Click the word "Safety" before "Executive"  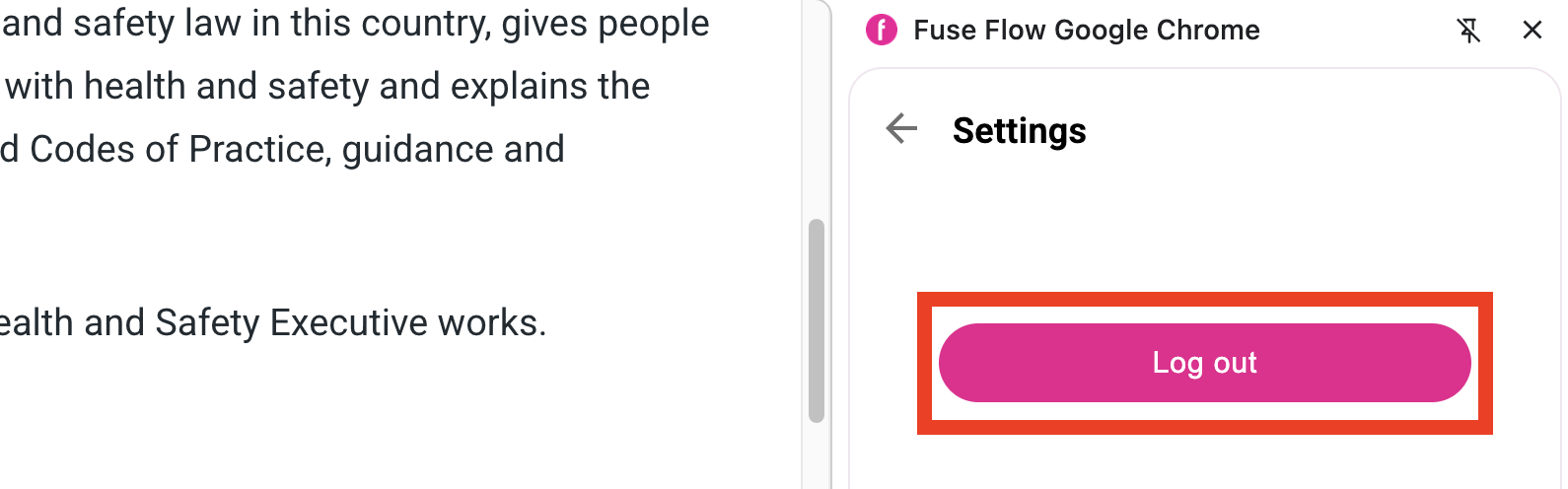[x=207, y=323]
